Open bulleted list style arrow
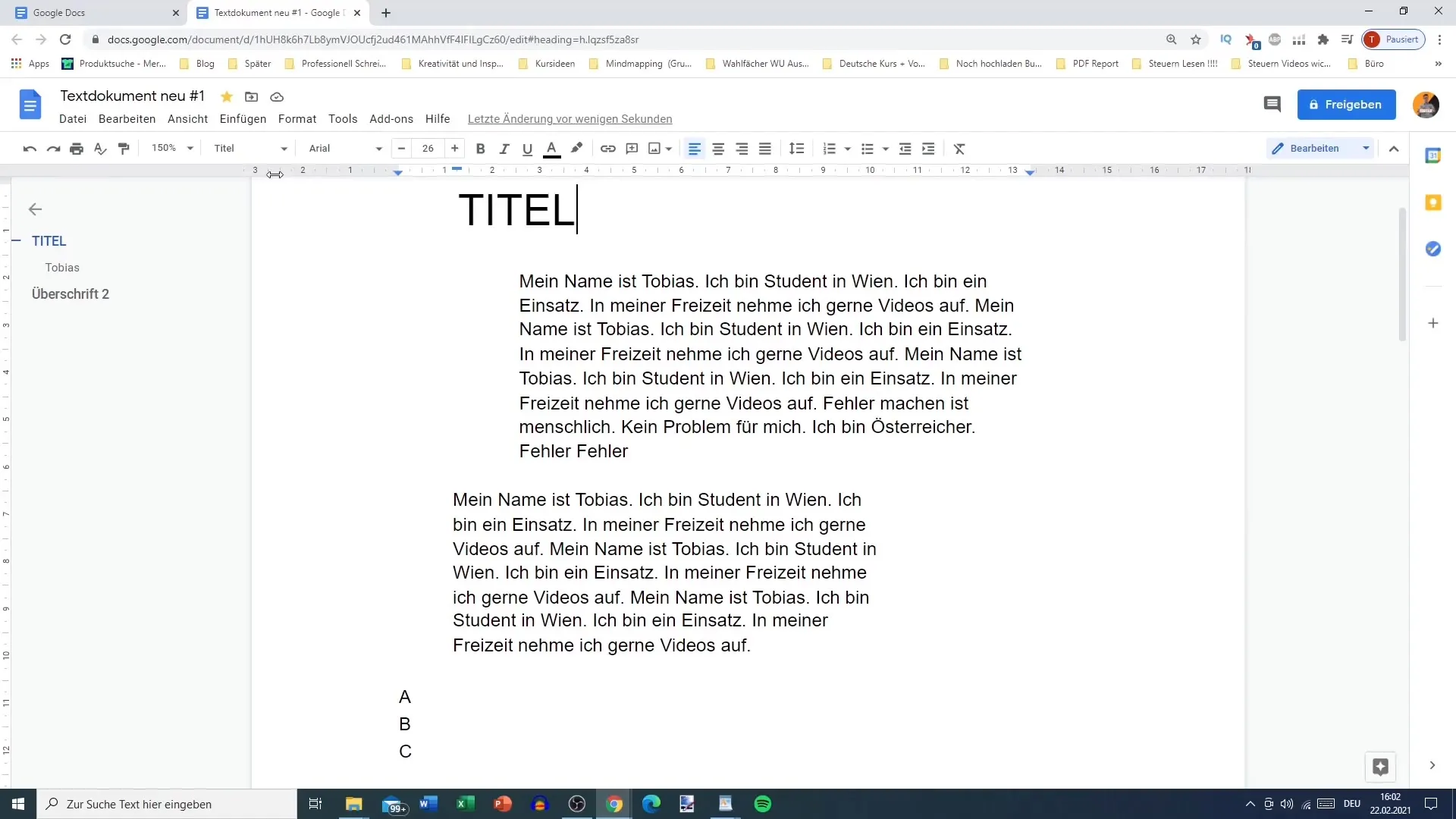Screen dimensions: 1456x819 [886, 149]
